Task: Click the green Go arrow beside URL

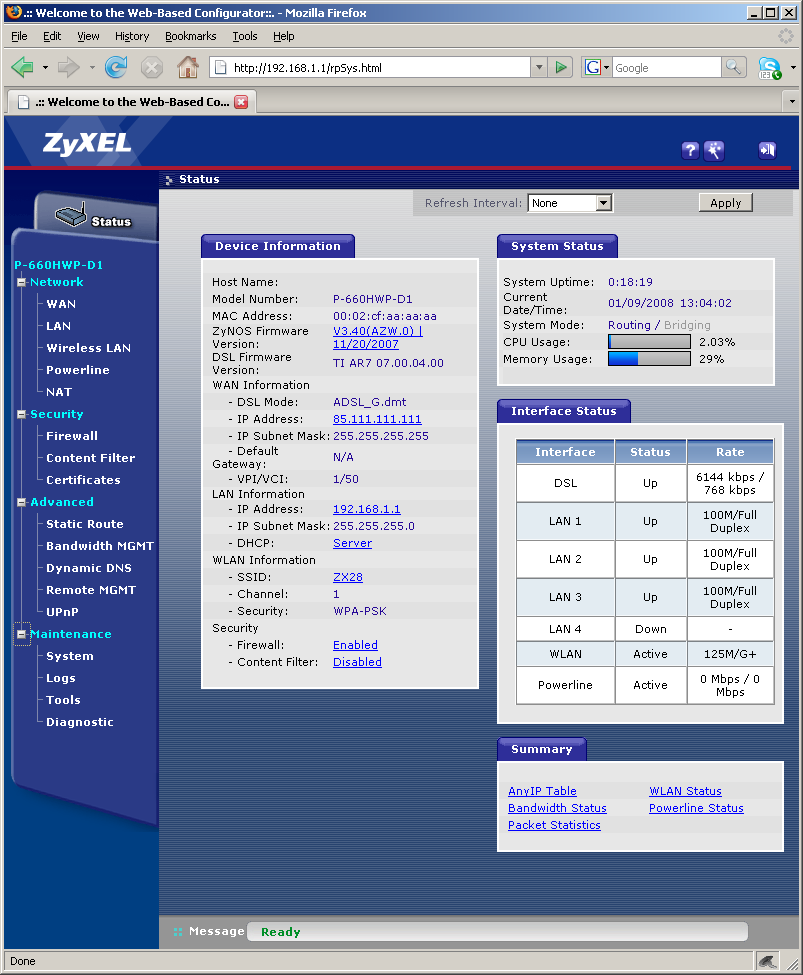Action: (x=561, y=67)
